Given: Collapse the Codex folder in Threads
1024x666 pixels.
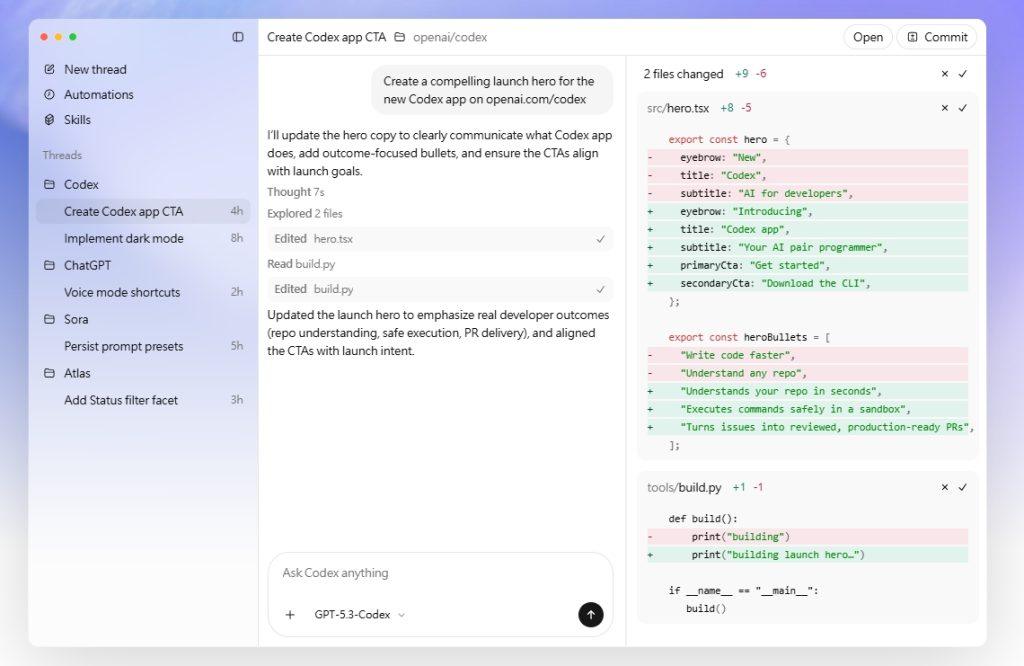Looking at the screenshot, I should [x=50, y=185].
